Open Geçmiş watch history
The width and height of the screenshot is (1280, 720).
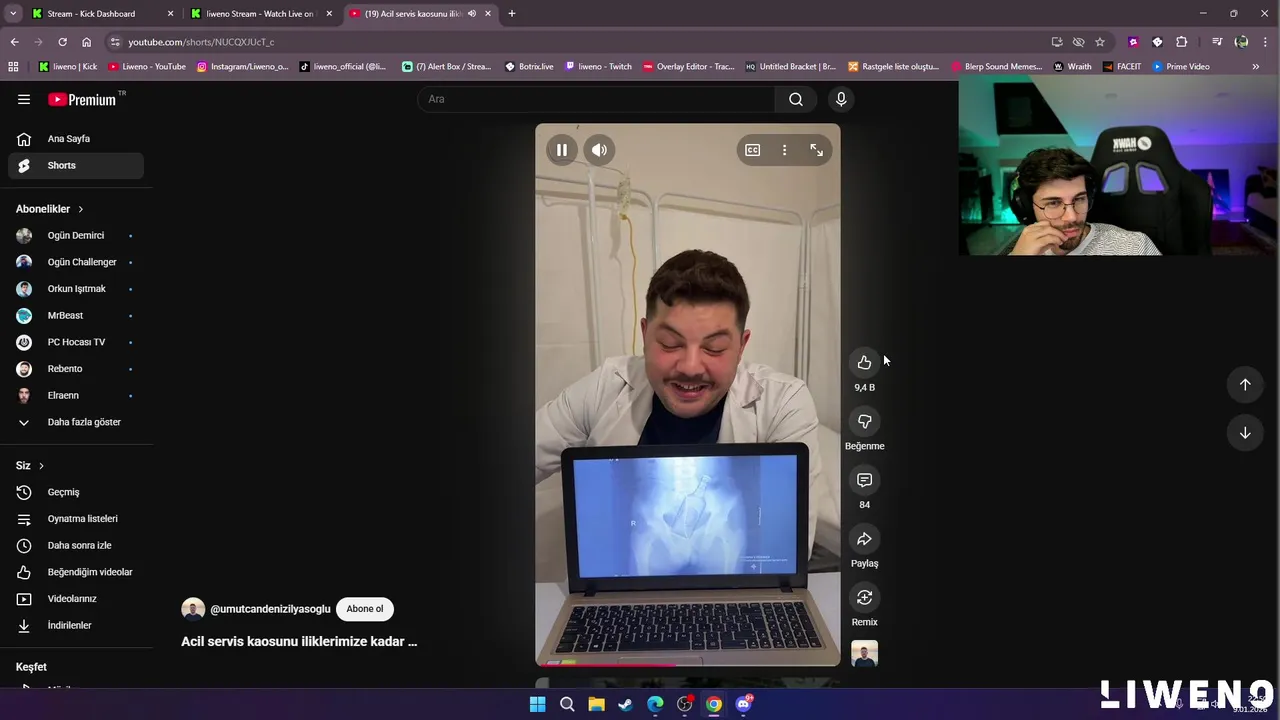tap(76, 492)
